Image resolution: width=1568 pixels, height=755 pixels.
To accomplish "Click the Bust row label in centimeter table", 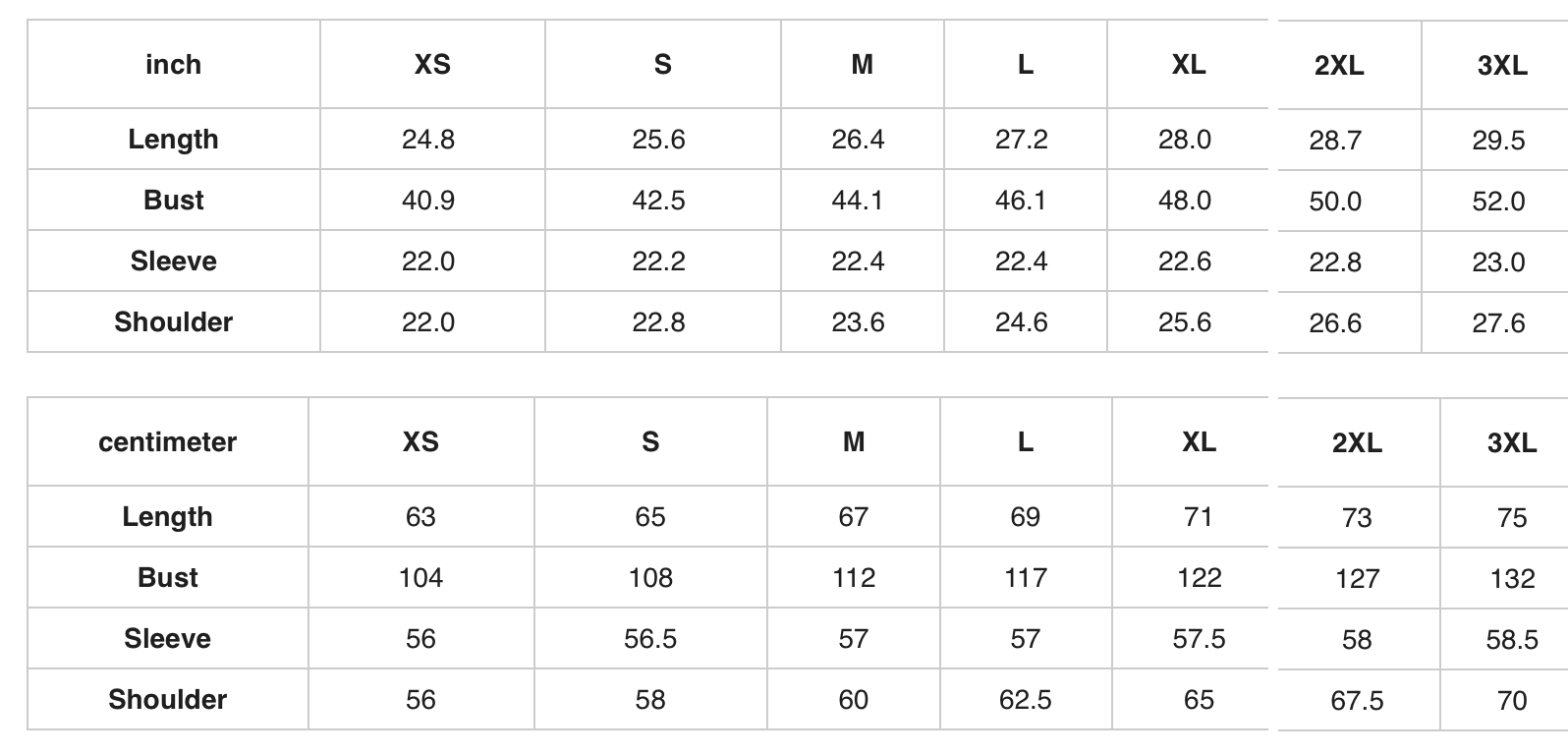I will [168, 577].
